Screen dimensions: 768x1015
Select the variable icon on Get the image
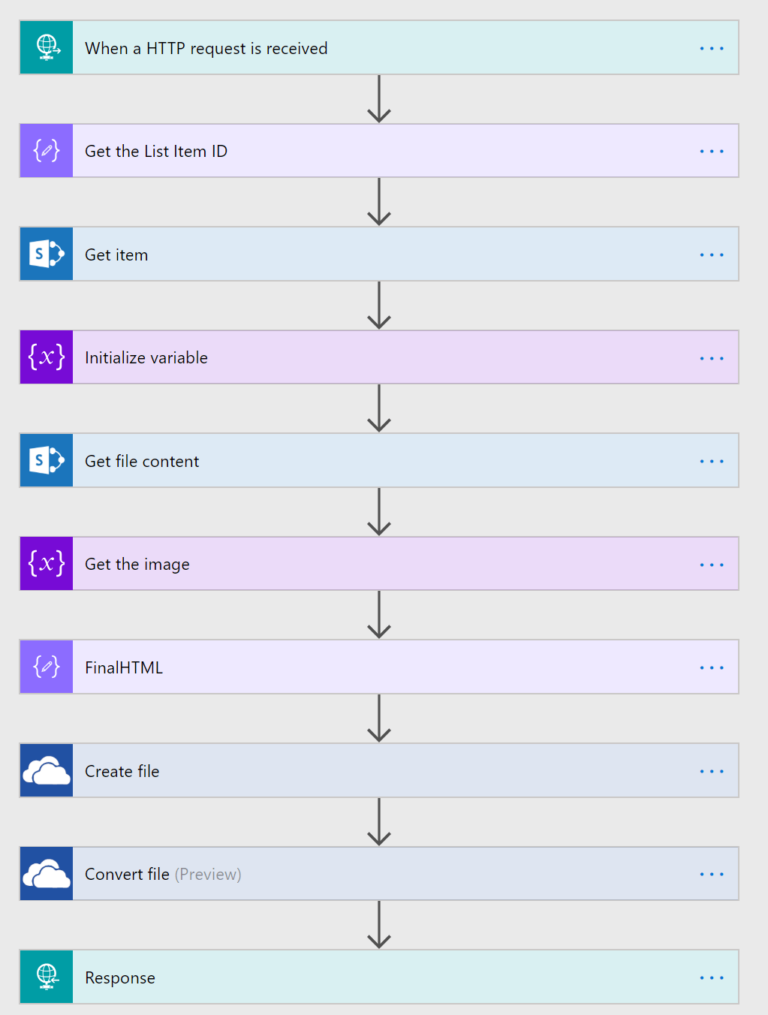(45, 563)
